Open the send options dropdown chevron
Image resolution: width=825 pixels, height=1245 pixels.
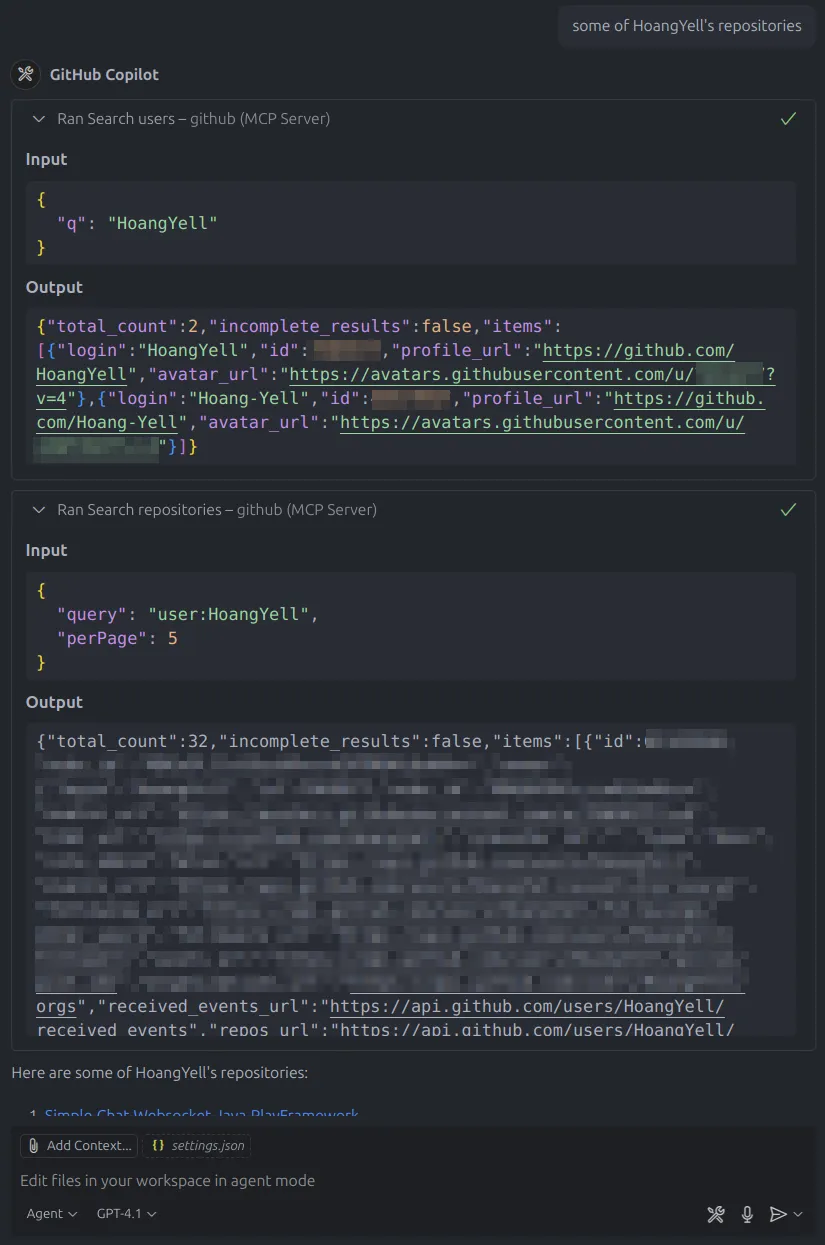pos(798,1214)
